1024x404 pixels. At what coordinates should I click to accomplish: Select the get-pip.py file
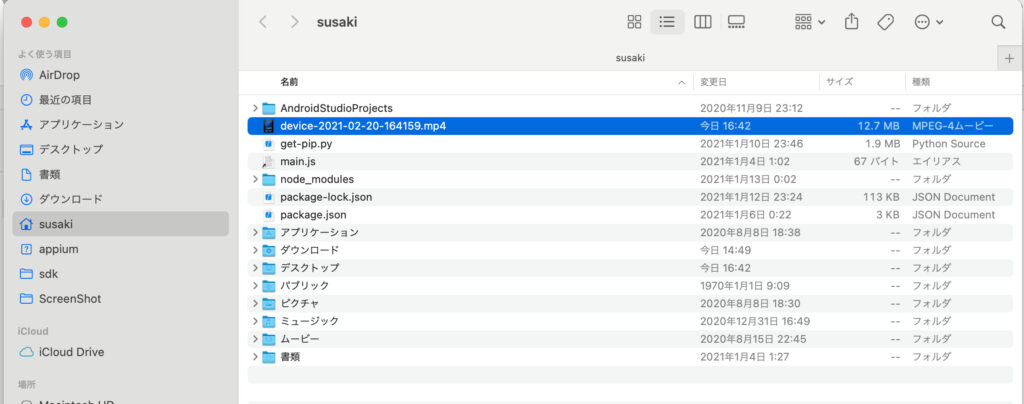click(630, 144)
